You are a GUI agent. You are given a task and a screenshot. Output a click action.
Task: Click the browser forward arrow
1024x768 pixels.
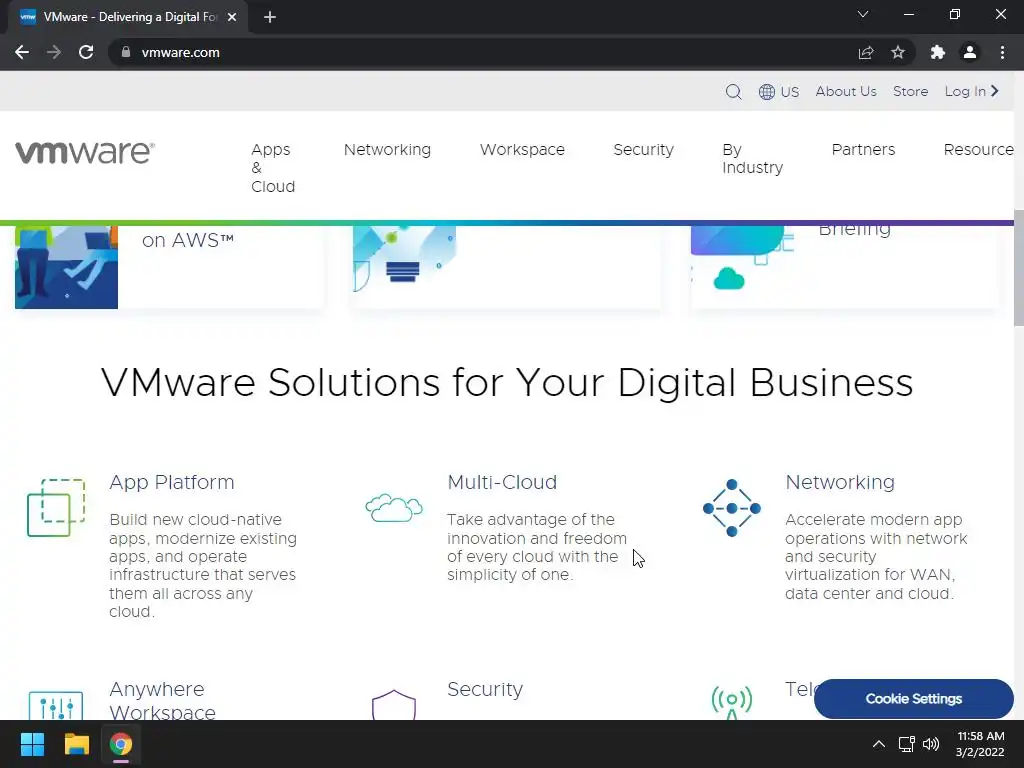[54, 52]
